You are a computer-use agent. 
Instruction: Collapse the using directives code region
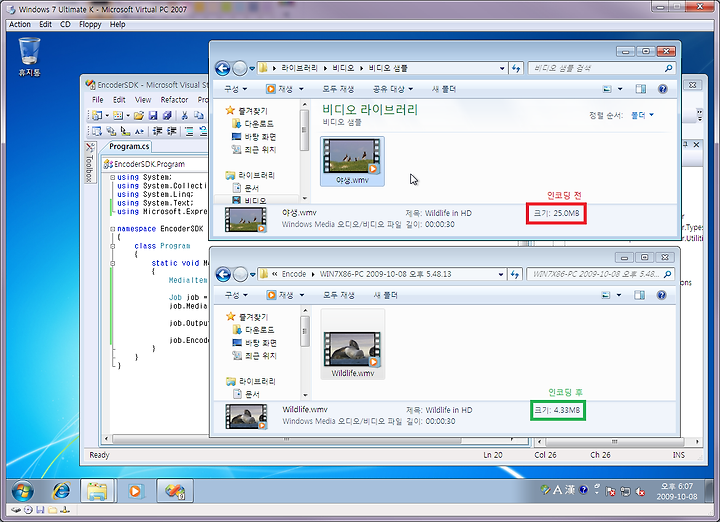pyautogui.click(x=112, y=177)
